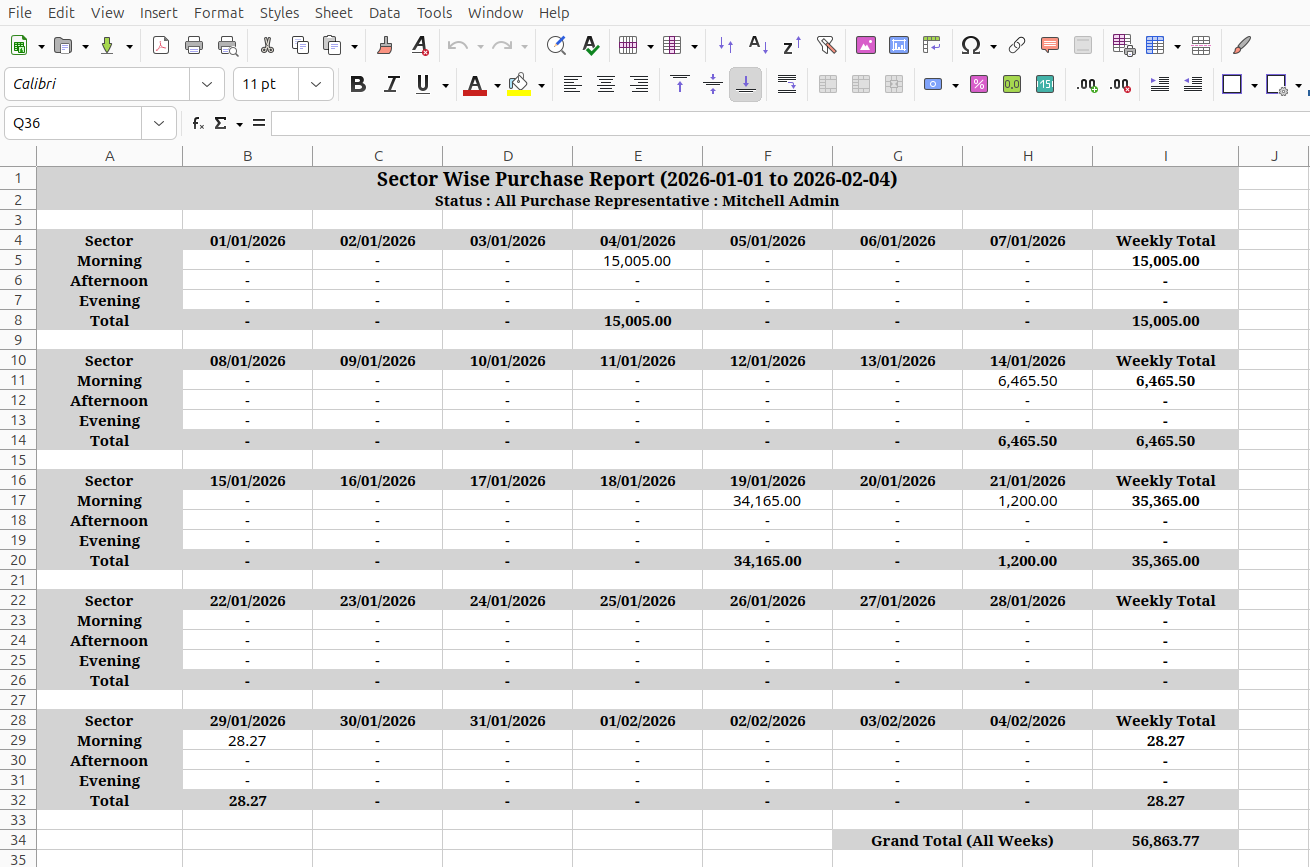
Task: Click the Export as PDF icon
Action: pos(161,45)
